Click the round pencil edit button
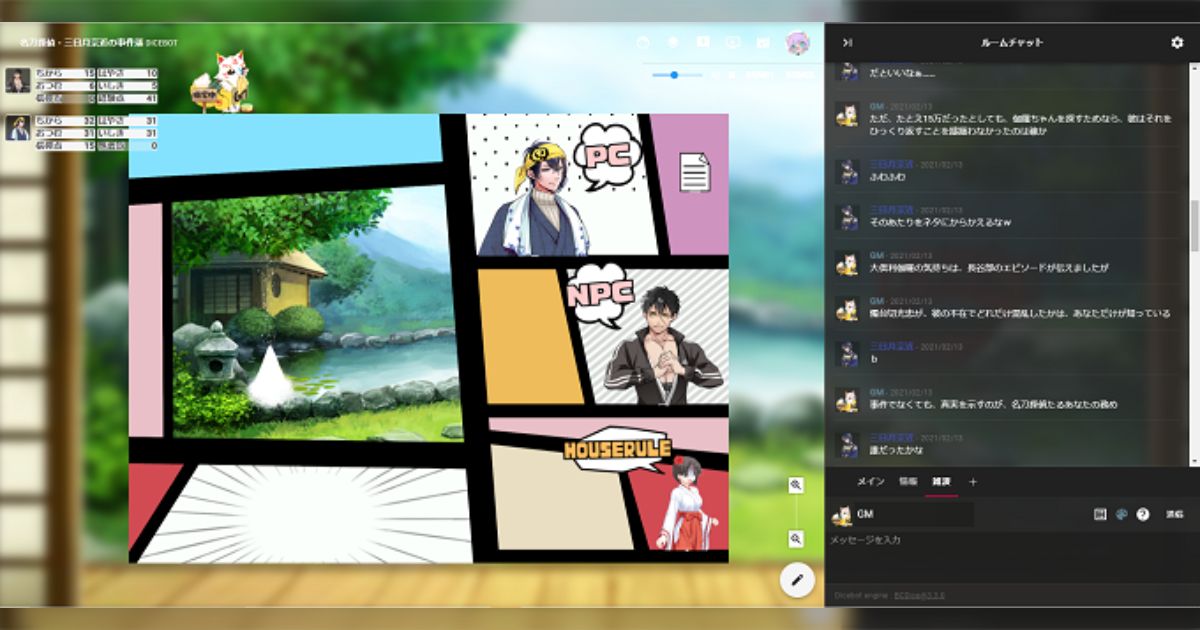Viewport: 1200px width, 630px height. (797, 579)
